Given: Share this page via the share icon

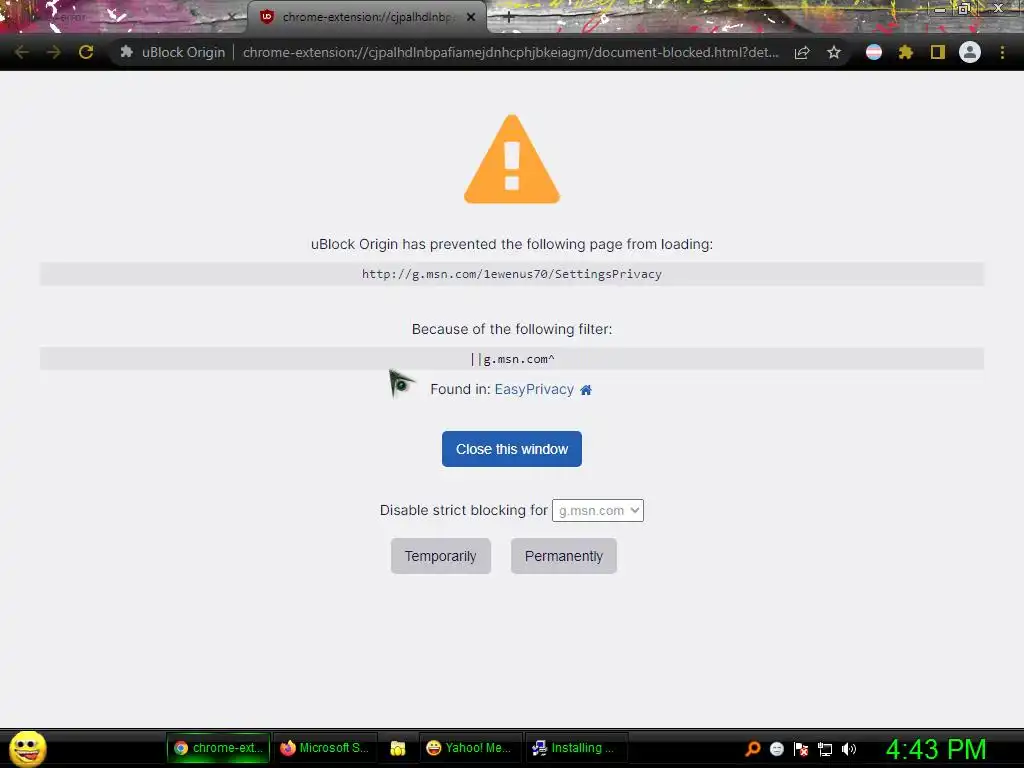Looking at the screenshot, I should coord(802,52).
